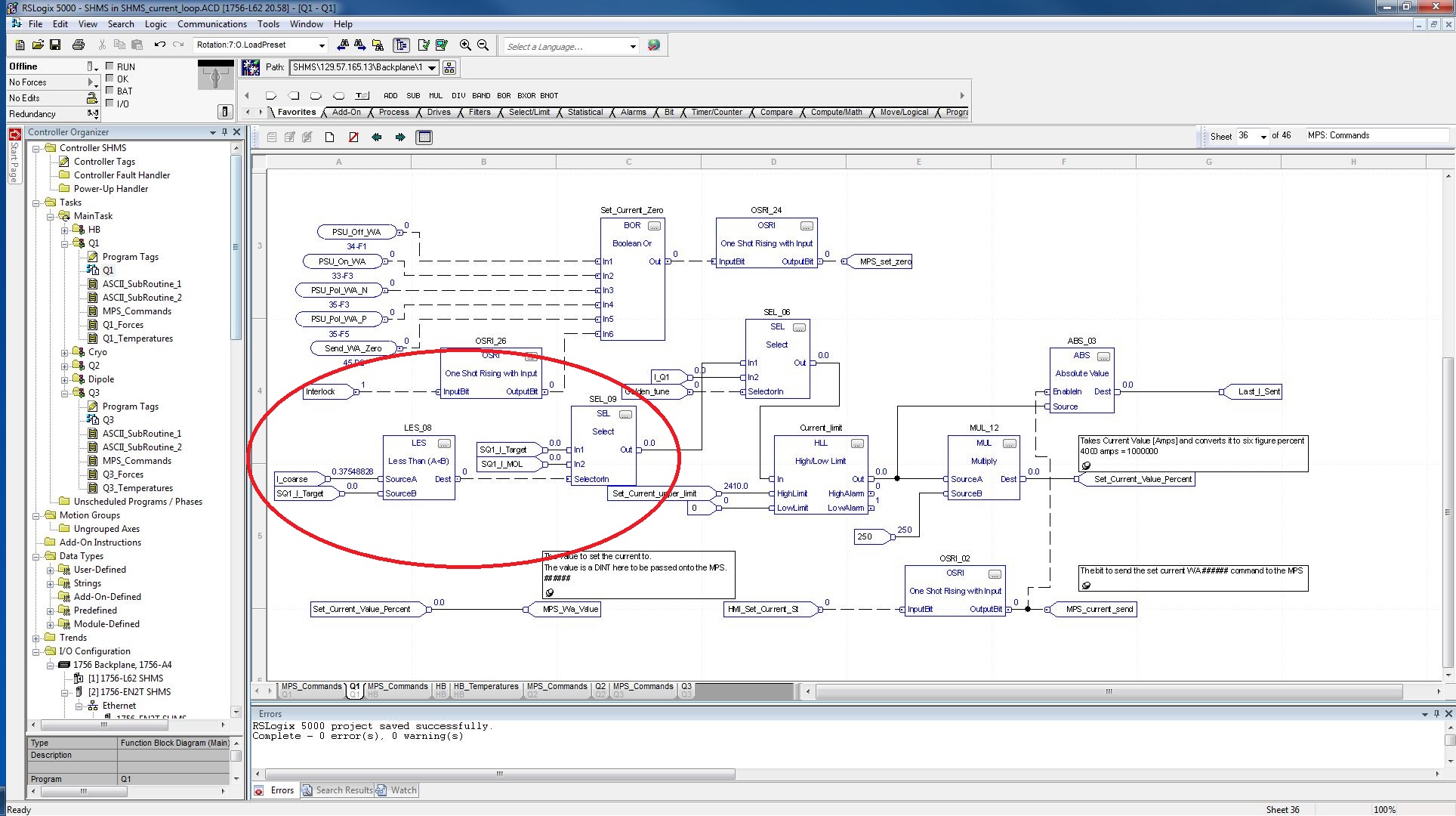Open the Communications menu
Image resolution: width=1456 pixels, height=816 pixels.
tap(211, 24)
